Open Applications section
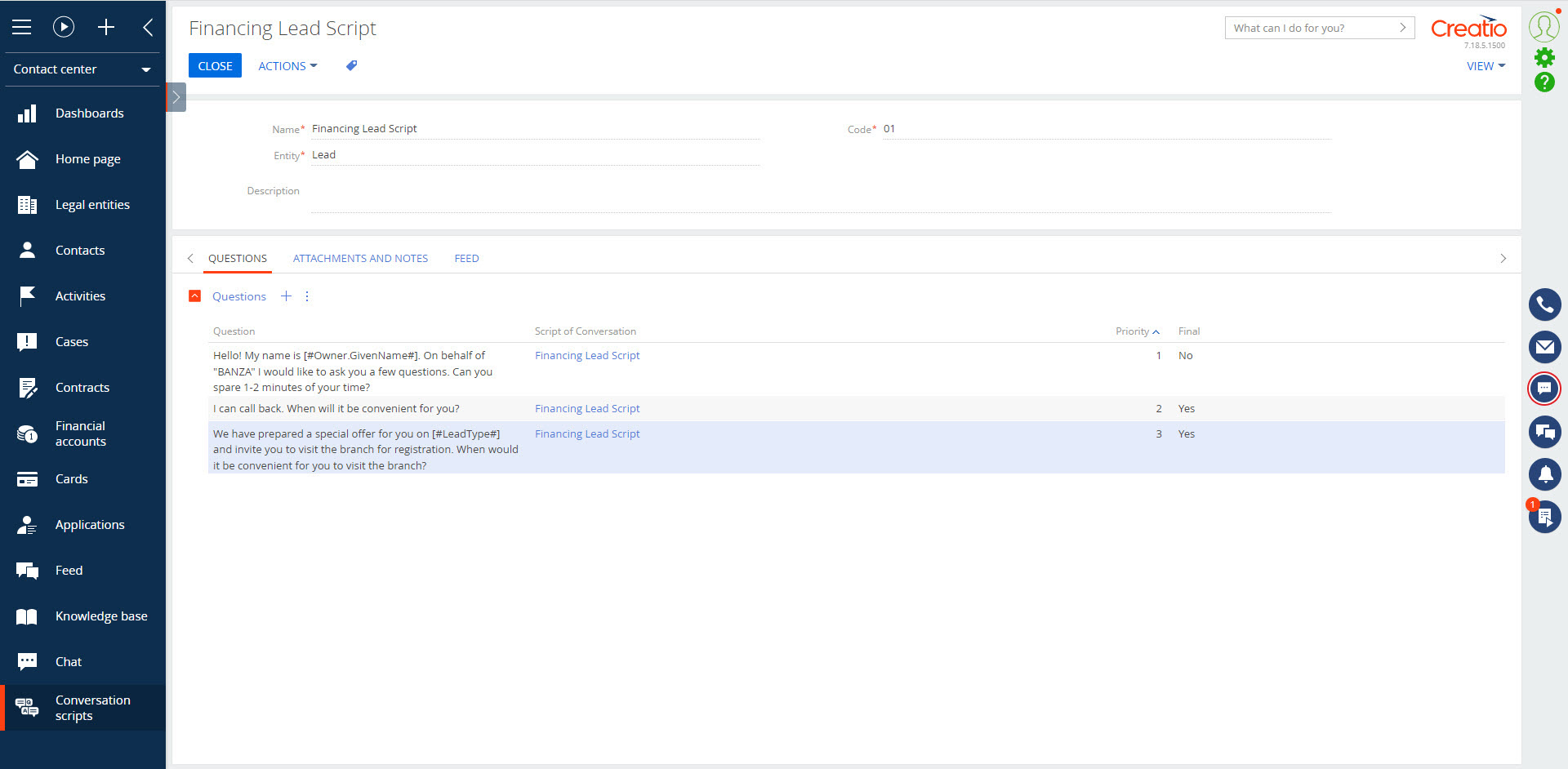 tap(82, 525)
